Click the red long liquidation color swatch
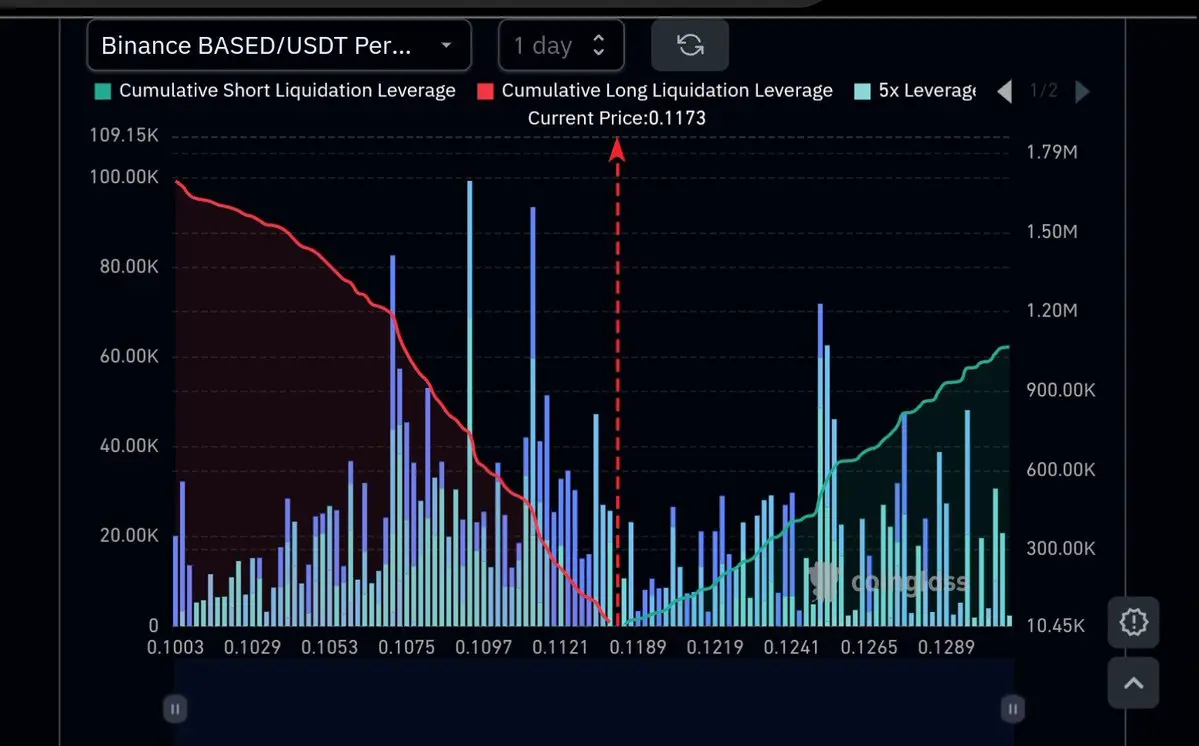Screen dimensions: 1199x746 (485, 91)
